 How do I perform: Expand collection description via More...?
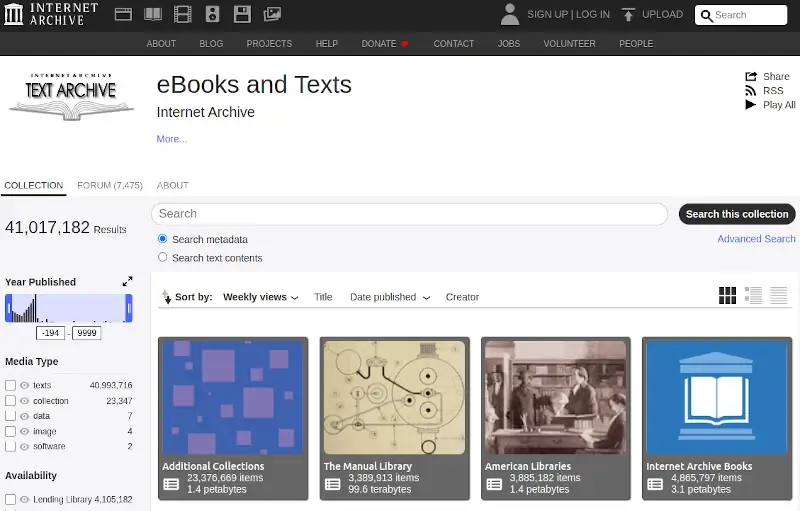coord(171,139)
